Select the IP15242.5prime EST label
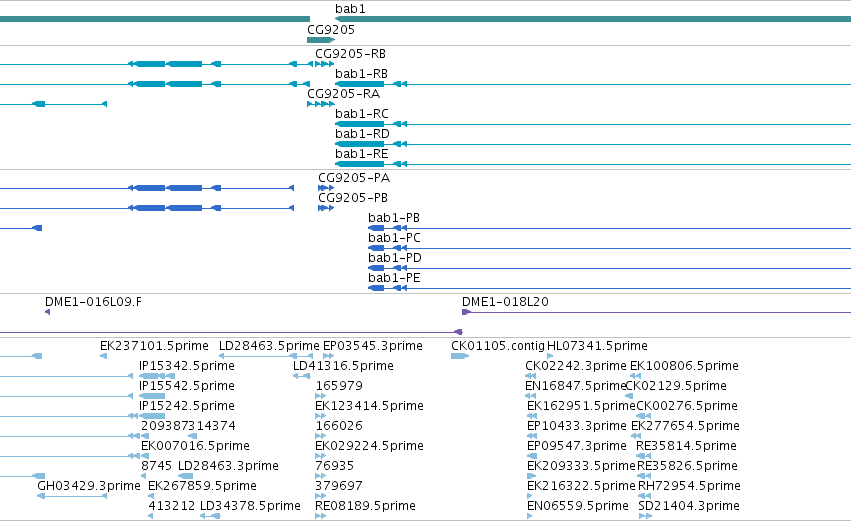 187,406
